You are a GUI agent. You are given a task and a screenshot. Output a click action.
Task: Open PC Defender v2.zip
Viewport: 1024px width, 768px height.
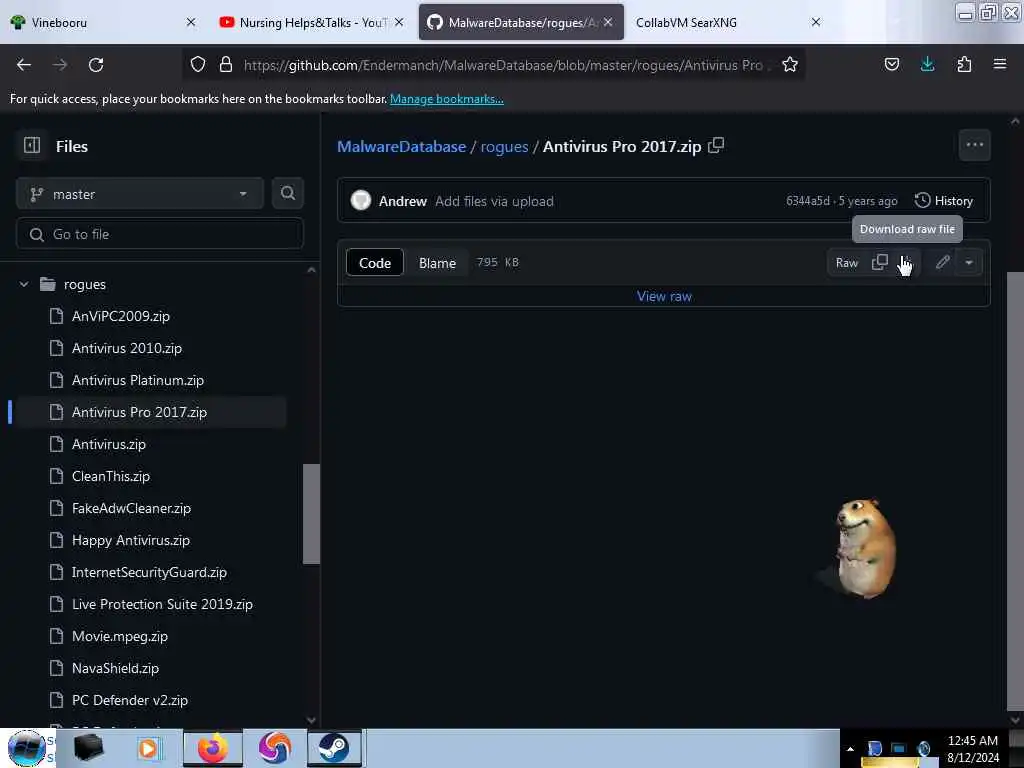[130, 700]
